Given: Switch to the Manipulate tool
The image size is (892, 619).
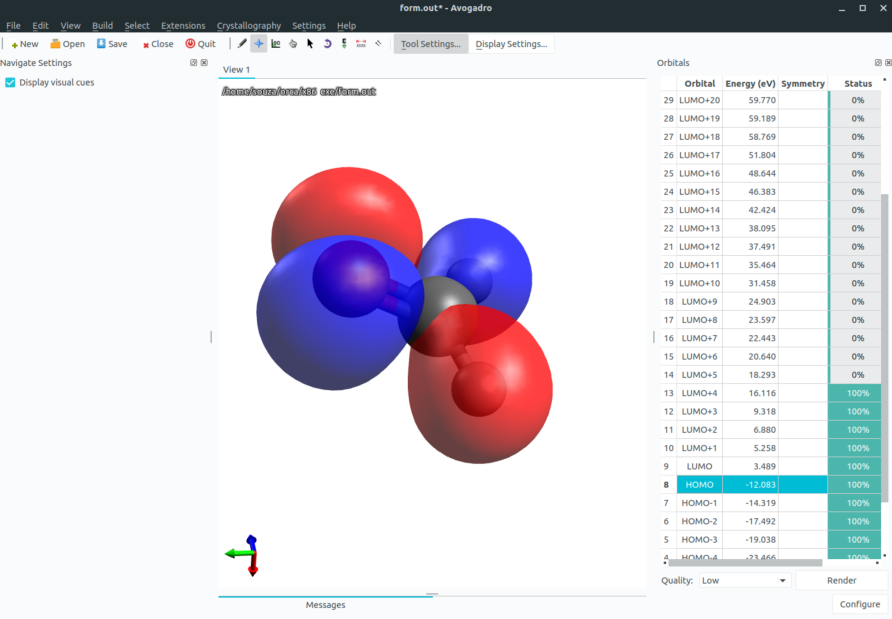Looking at the screenshot, I should [292, 43].
